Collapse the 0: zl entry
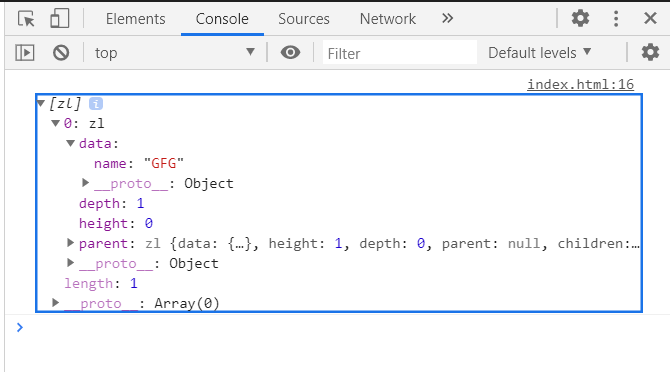This screenshot has width=670, height=372. click(x=55, y=123)
